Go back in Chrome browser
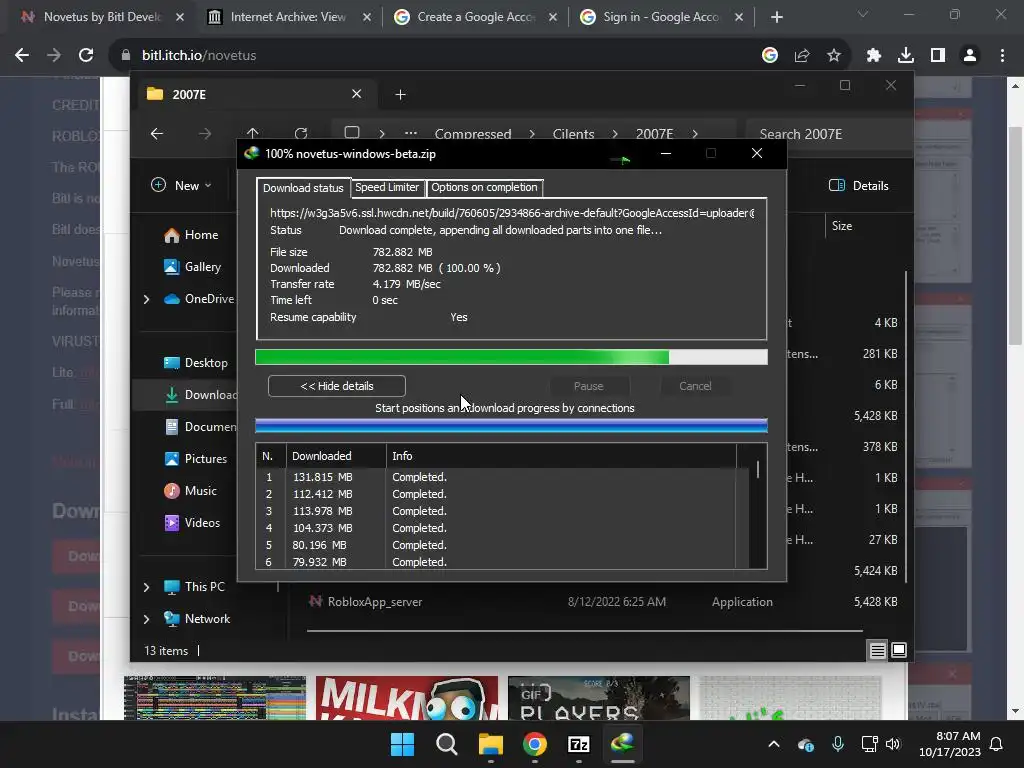This screenshot has width=1024, height=768. click(22, 56)
